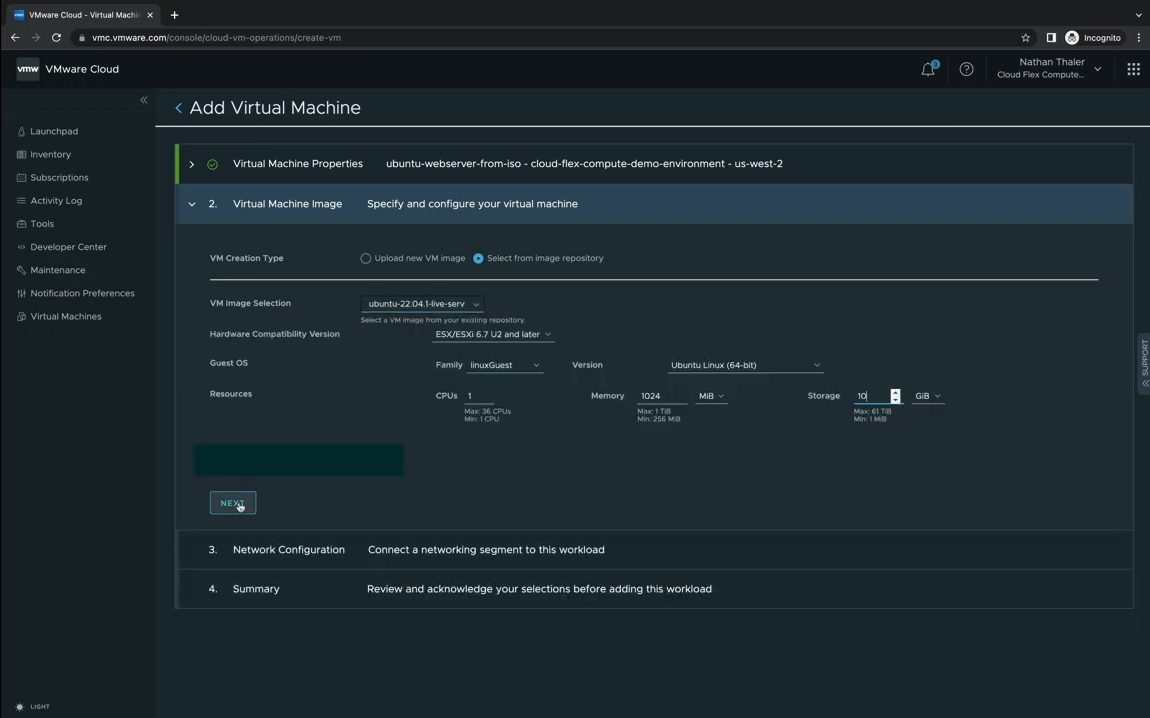Open Developer Center in the sidebar
1150x718 pixels.
[68, 247]
